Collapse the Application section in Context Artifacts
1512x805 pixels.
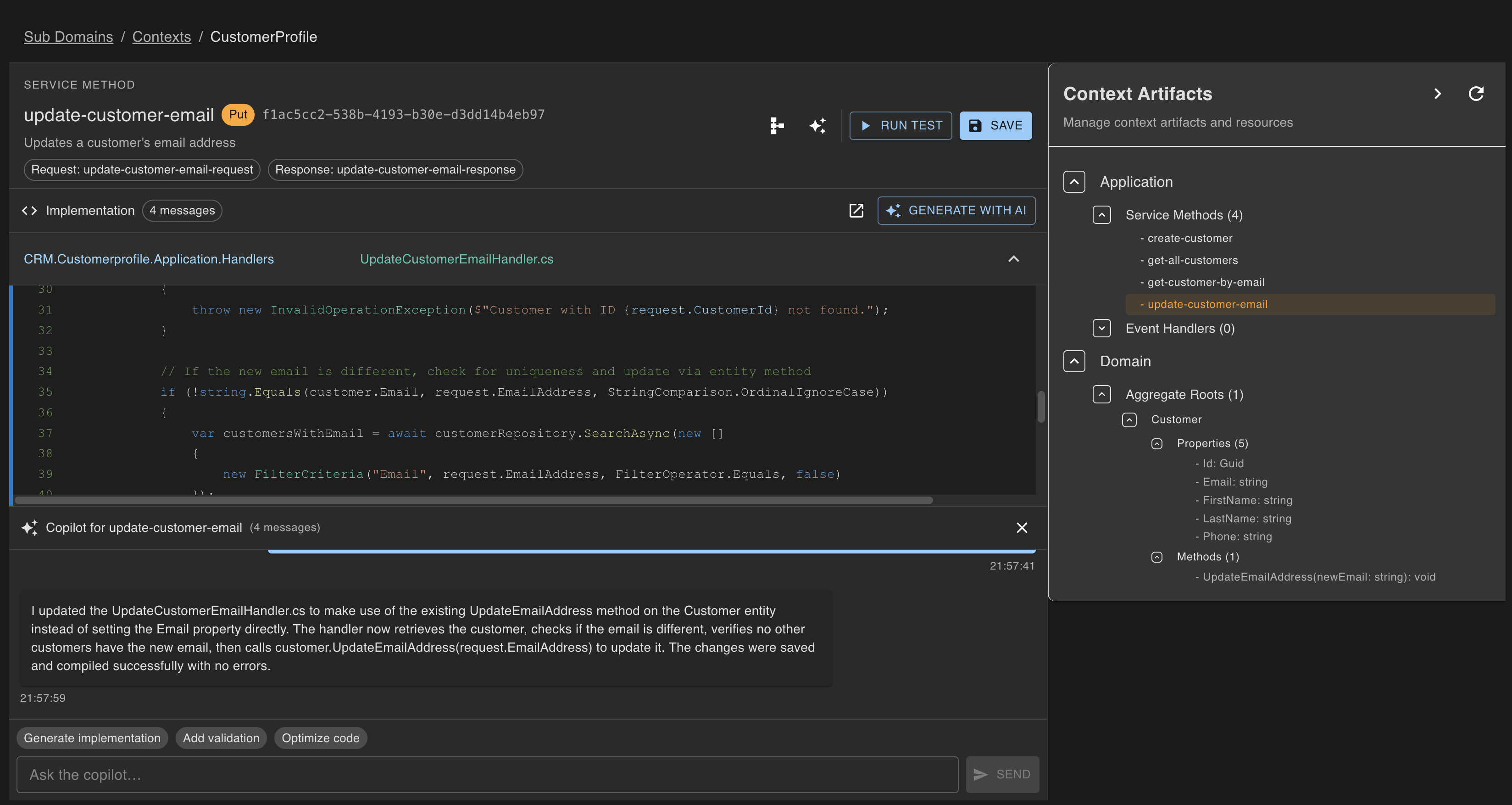coord(1074,181)
